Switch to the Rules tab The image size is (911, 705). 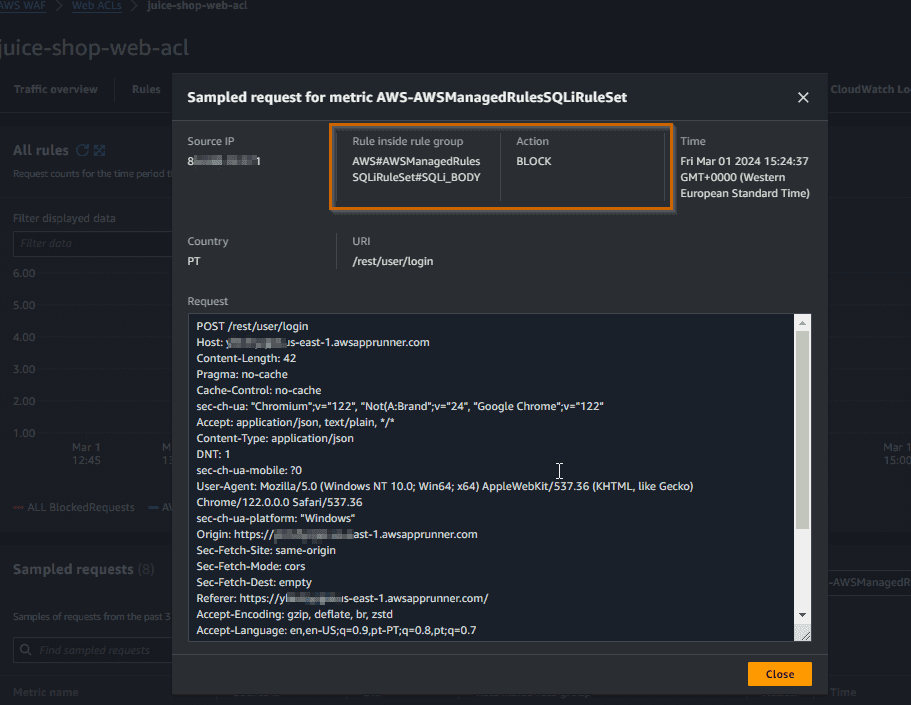coord(146,89)
